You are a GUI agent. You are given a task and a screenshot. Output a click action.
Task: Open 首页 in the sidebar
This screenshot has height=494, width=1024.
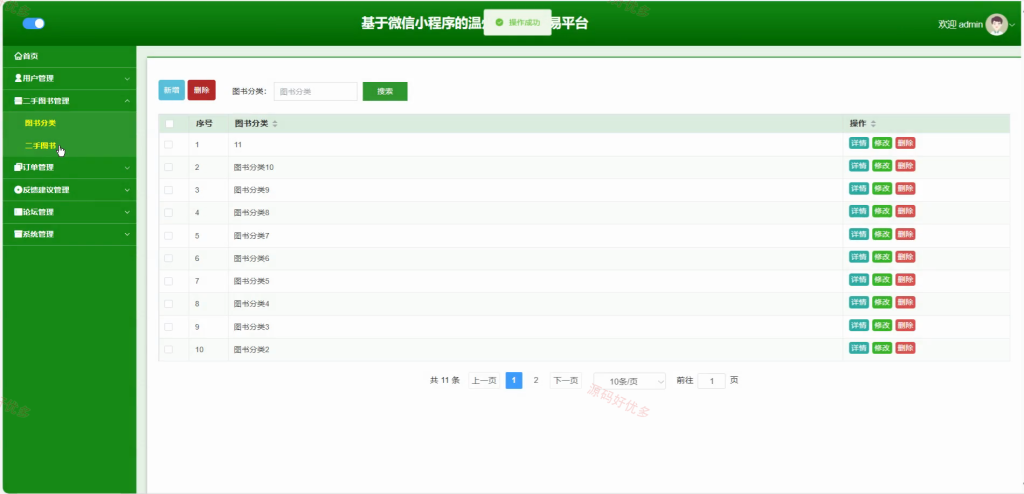69,56
